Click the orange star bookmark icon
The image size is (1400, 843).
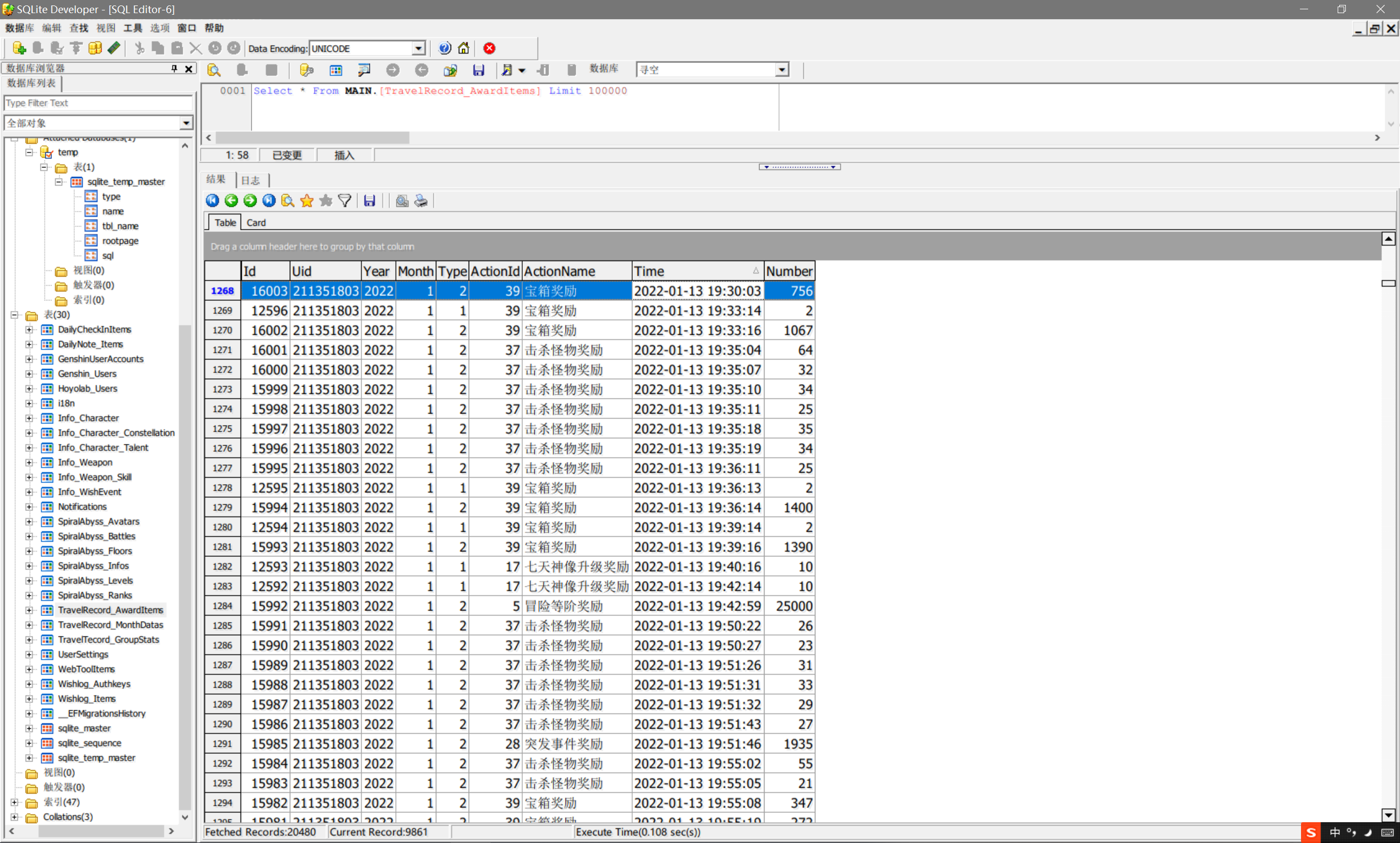307,201
